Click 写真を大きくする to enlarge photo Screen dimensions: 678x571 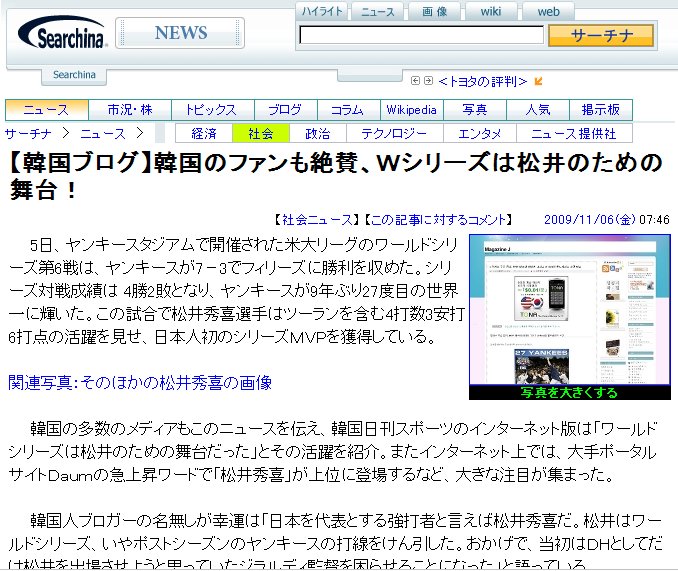[x=569, y=392]
